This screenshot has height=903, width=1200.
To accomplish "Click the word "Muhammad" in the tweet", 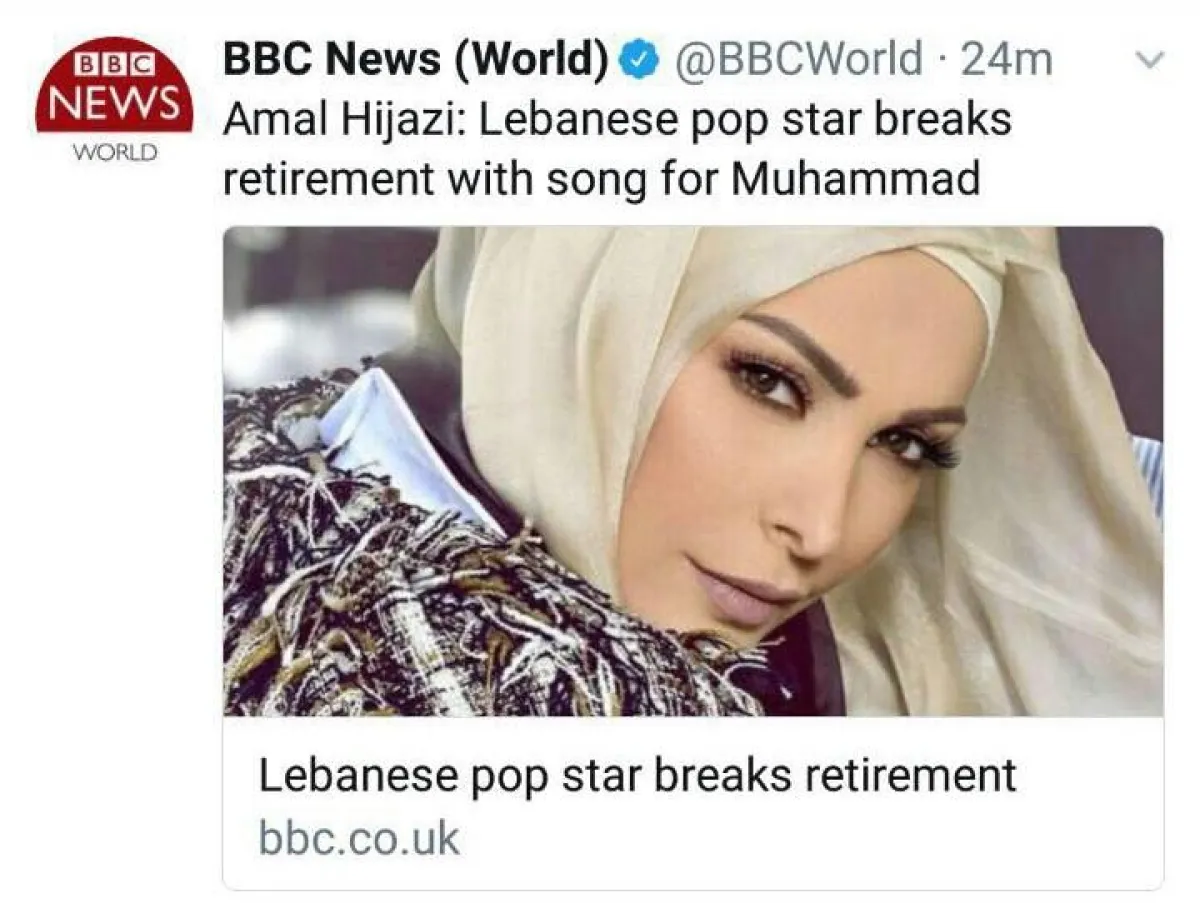I will 855,179.
